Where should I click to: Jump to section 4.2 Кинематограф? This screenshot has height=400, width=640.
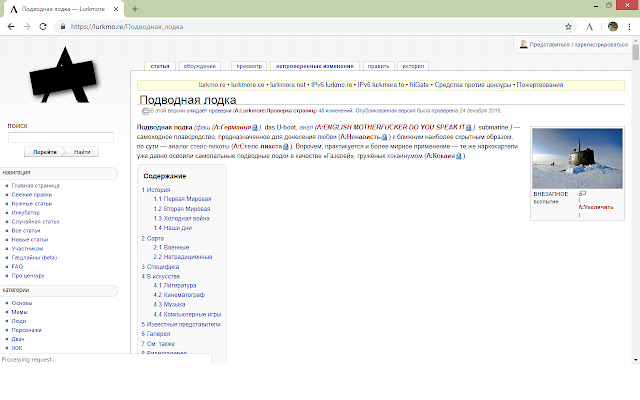[x=179, y=295]
